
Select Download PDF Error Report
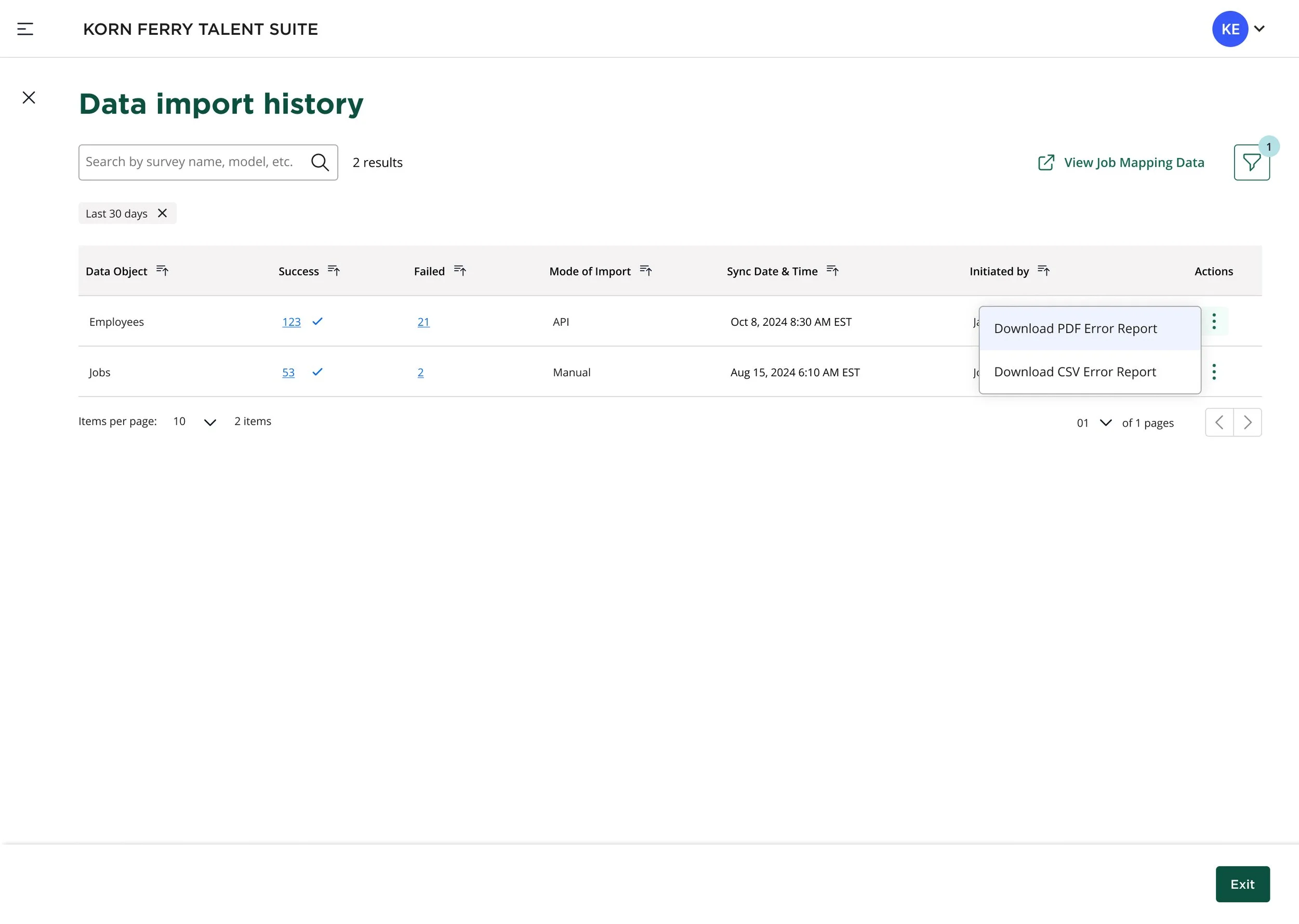tap(1075, 329)
